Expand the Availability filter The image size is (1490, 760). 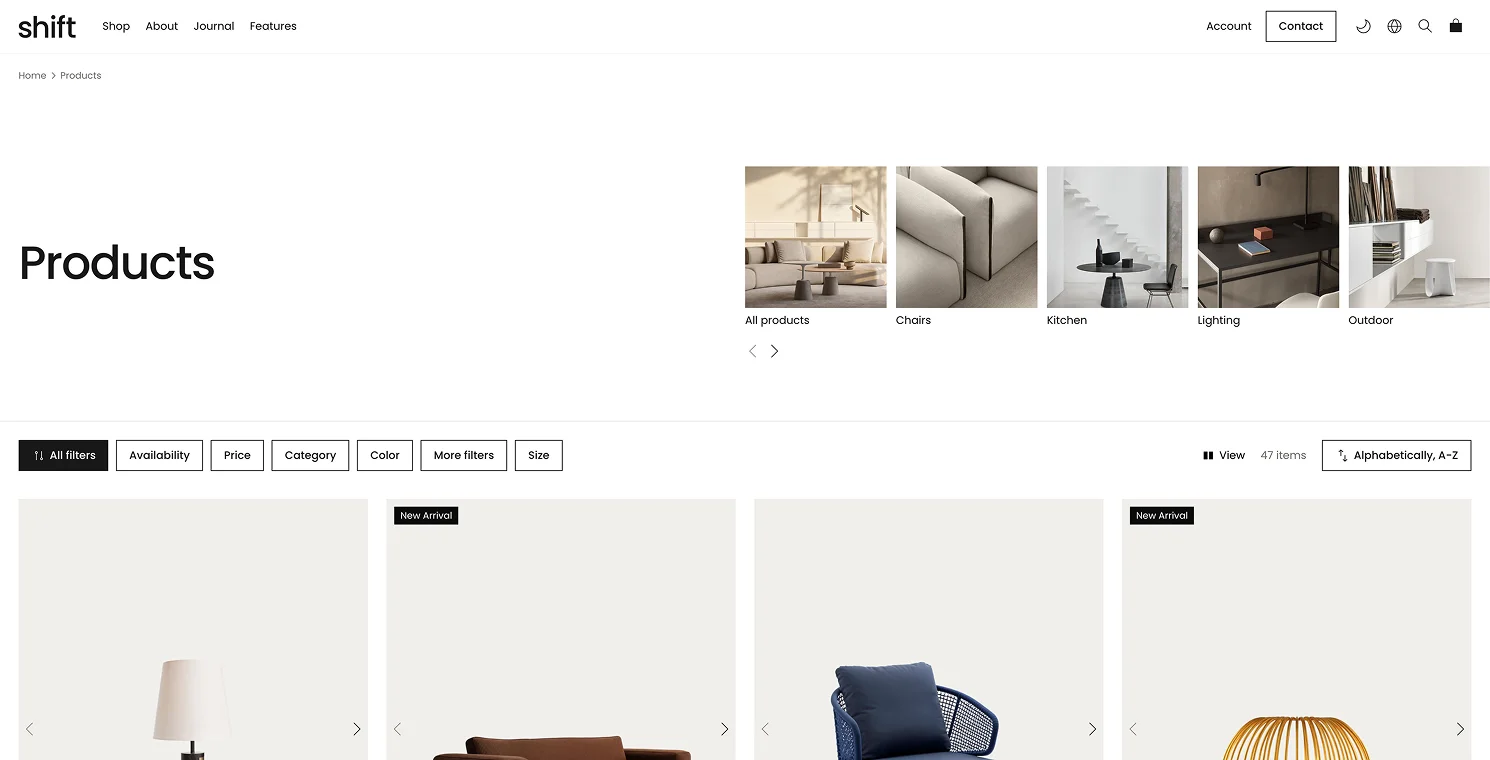159,455
